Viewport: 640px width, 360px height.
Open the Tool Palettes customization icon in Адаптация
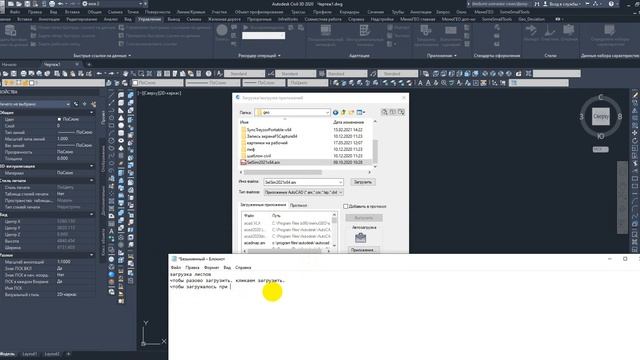pyautogui.click(x=364, y=30)
